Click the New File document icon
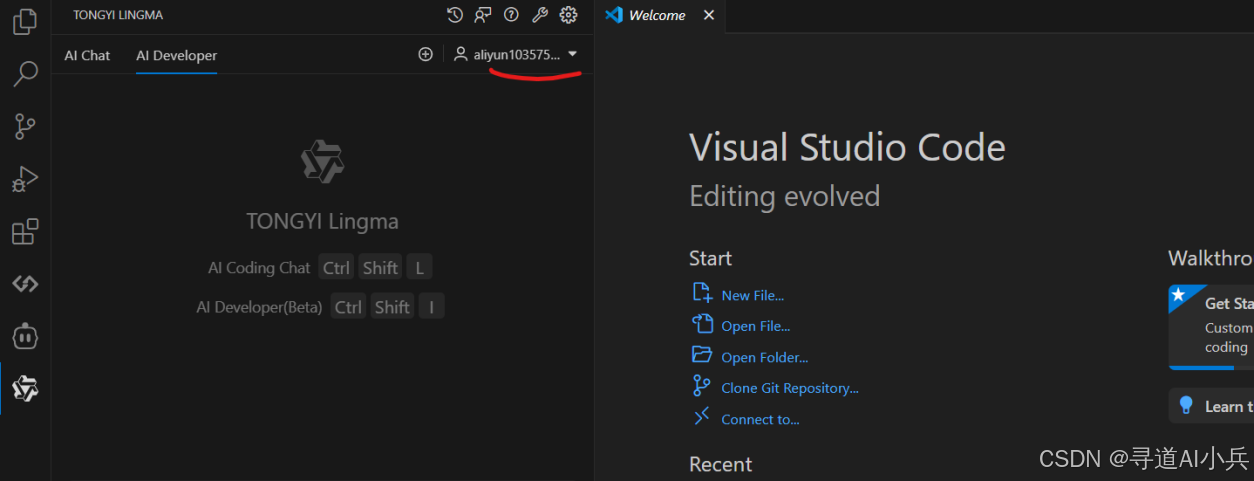 pos(702,293)
